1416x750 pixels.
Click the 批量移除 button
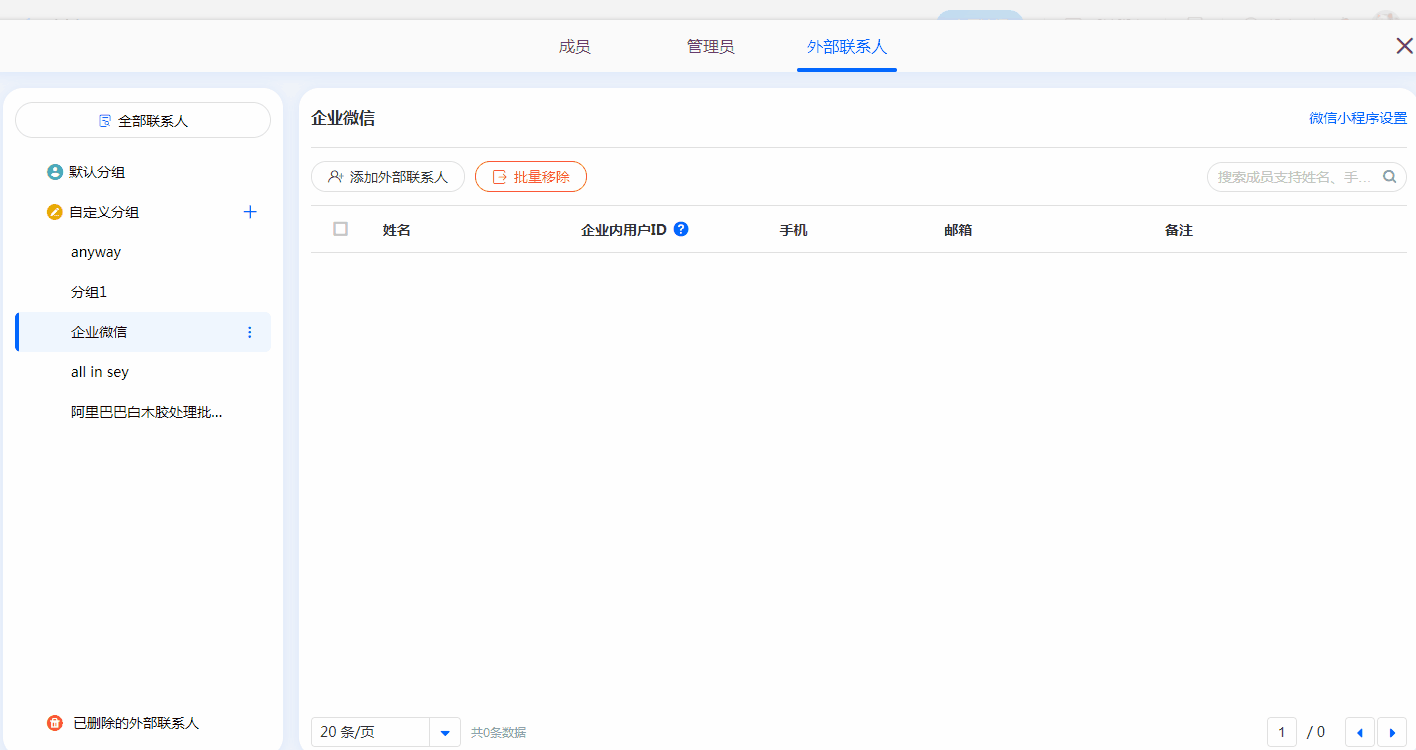pos(530,177)
